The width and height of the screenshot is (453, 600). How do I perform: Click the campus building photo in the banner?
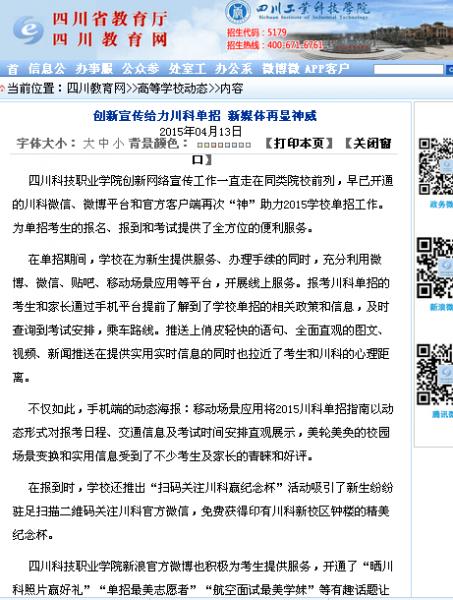tap(407, 38)
